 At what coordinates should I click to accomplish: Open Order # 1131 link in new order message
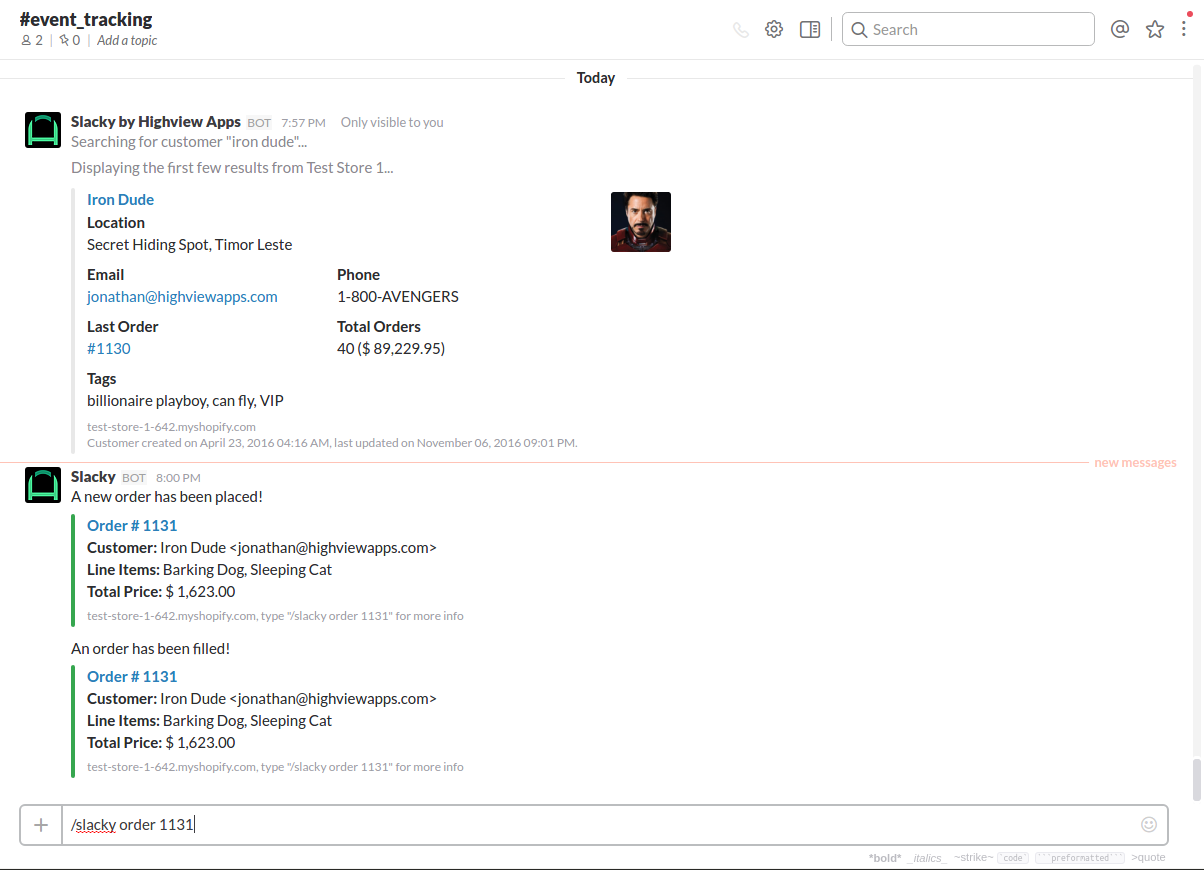pos(132,526)
